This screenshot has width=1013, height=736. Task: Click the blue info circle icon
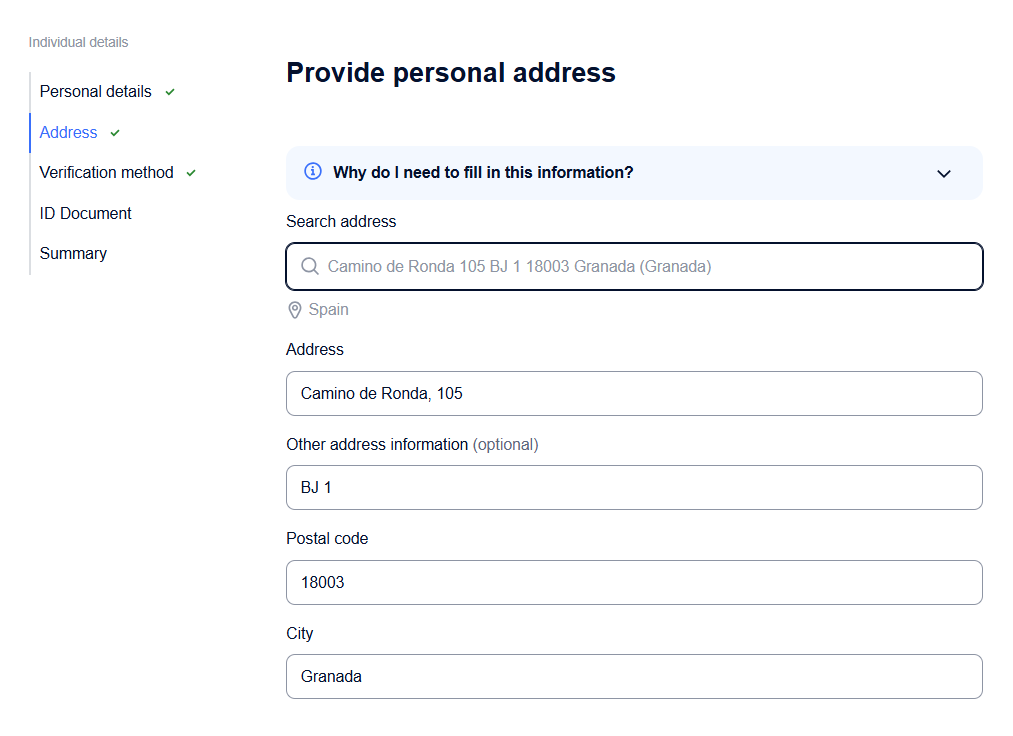point(313,171)
